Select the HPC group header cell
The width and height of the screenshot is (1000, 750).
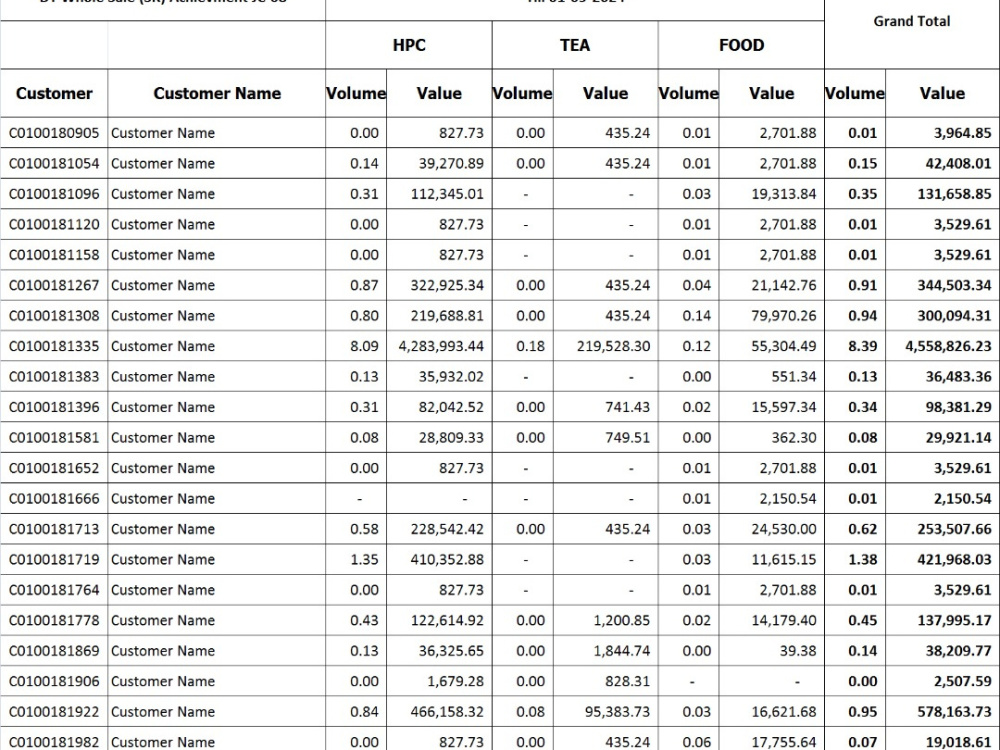[409, 45]
